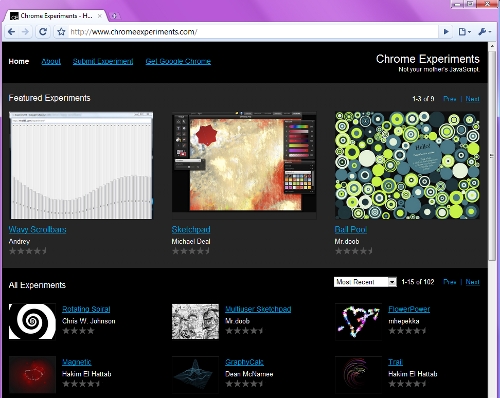
Task: Follow the Get Google Chrome link
Action: click(178, 61)
